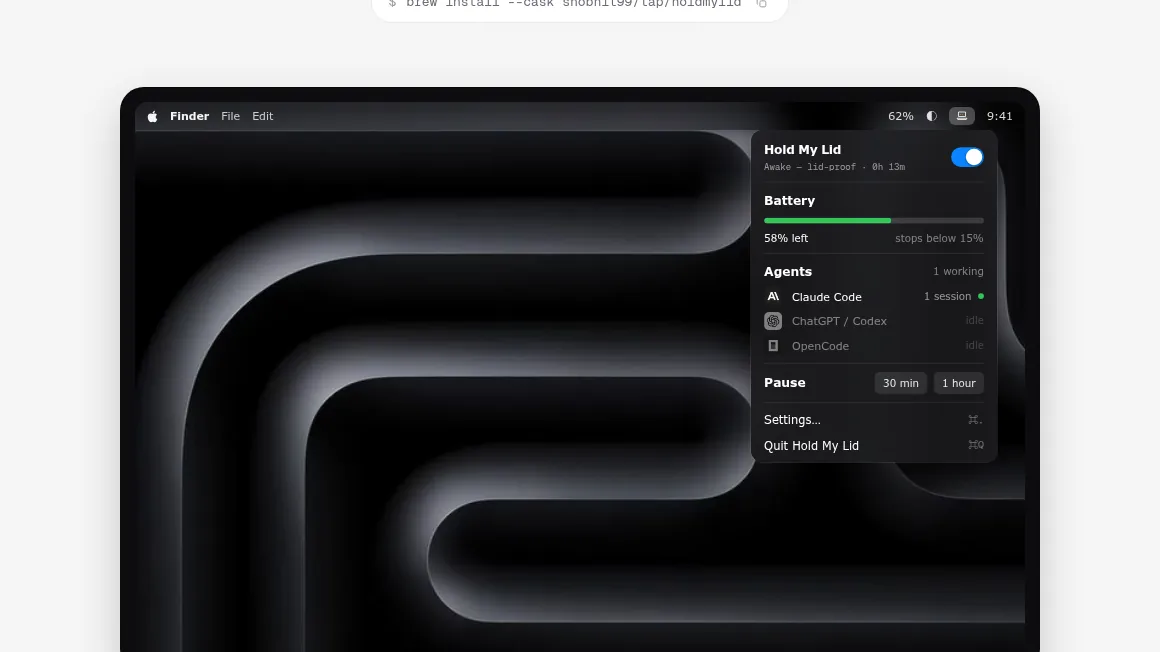
Task: Click the ChatGPT / Codex icon
Action: pos(773,321)
